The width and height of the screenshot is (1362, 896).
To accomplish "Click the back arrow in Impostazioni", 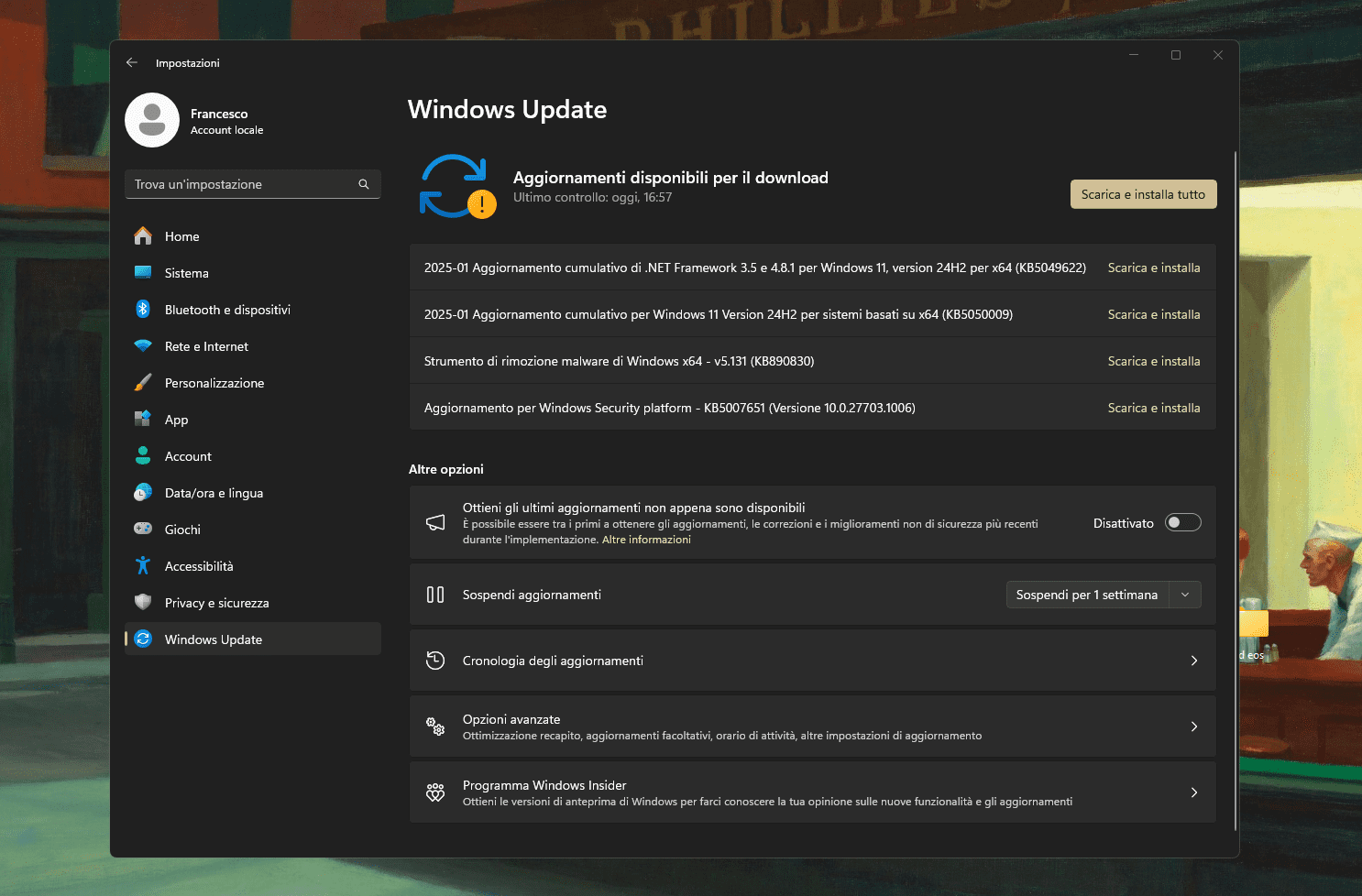I will (132, 62).
